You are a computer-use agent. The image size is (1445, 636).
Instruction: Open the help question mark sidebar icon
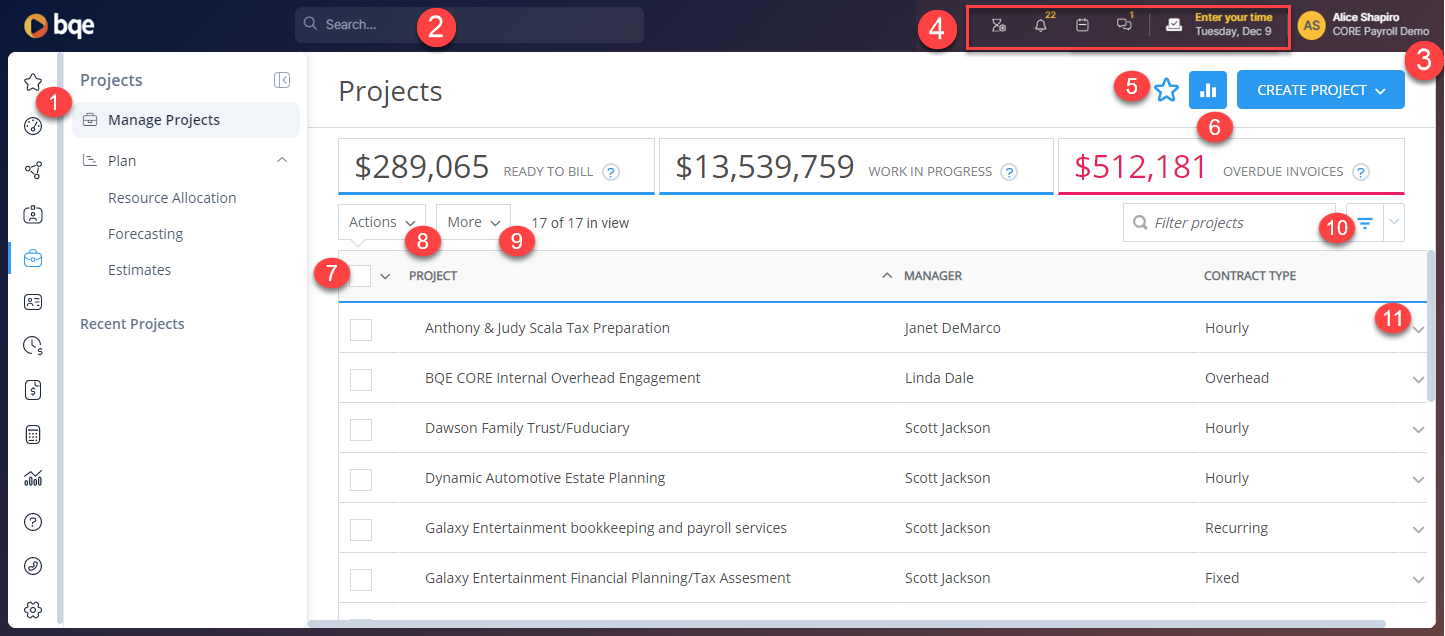pyautogui.click(x=33, y=522)
